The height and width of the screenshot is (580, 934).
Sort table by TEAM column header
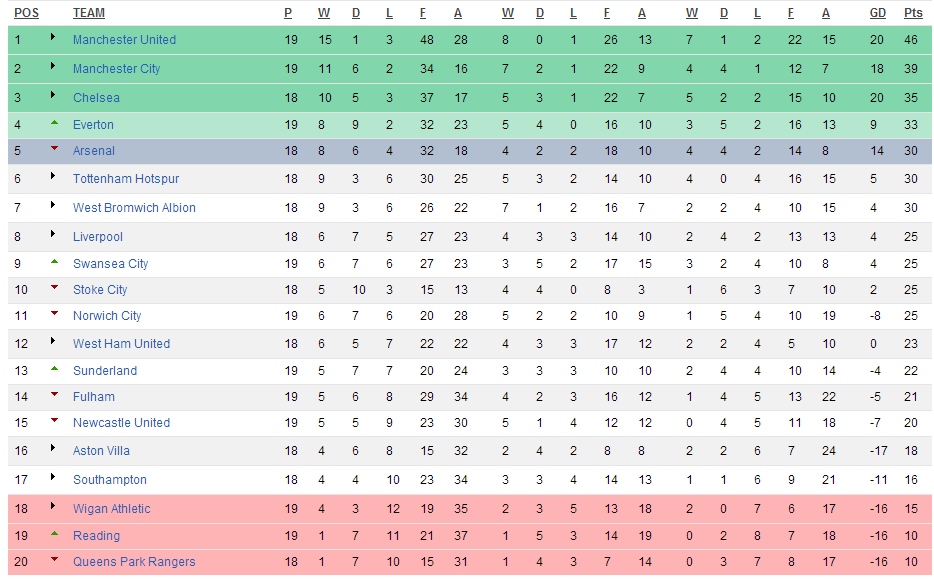pyautogui.click(x=89, y=13)
